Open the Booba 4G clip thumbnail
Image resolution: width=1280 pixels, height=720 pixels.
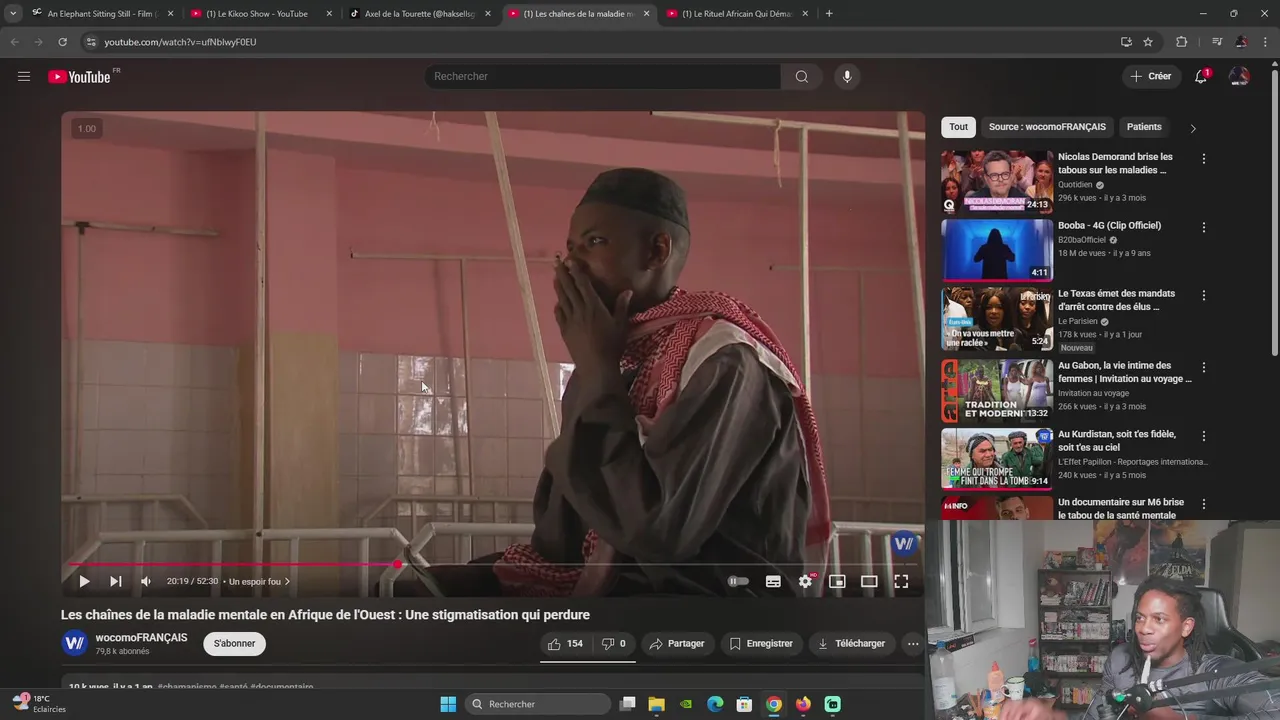(997, 250)
